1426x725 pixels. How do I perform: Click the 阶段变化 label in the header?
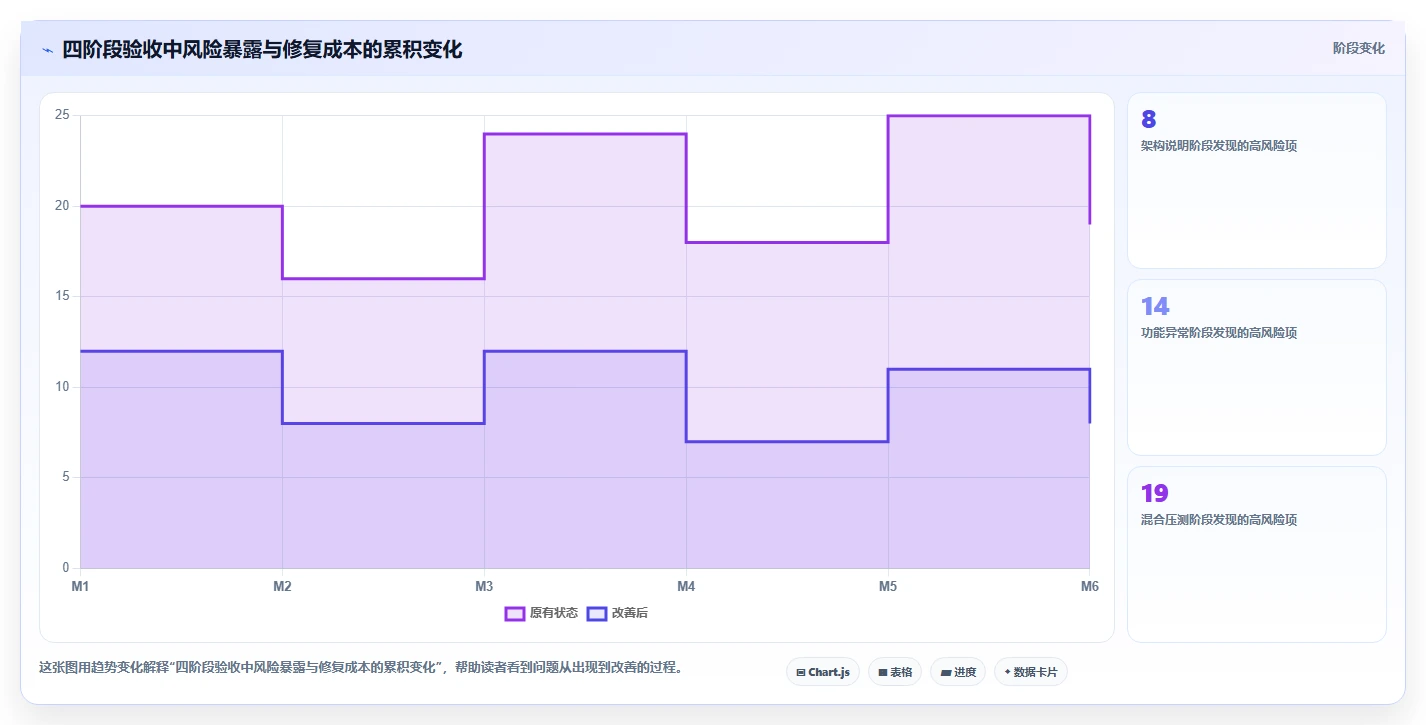pyautogui.click(x=1359, y=48)
